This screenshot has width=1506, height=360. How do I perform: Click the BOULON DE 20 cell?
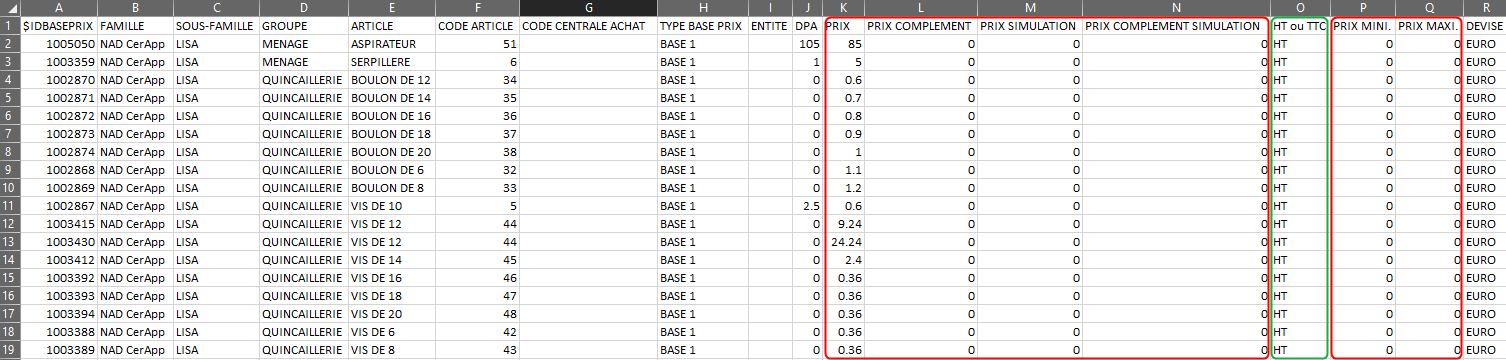point(392,151)
